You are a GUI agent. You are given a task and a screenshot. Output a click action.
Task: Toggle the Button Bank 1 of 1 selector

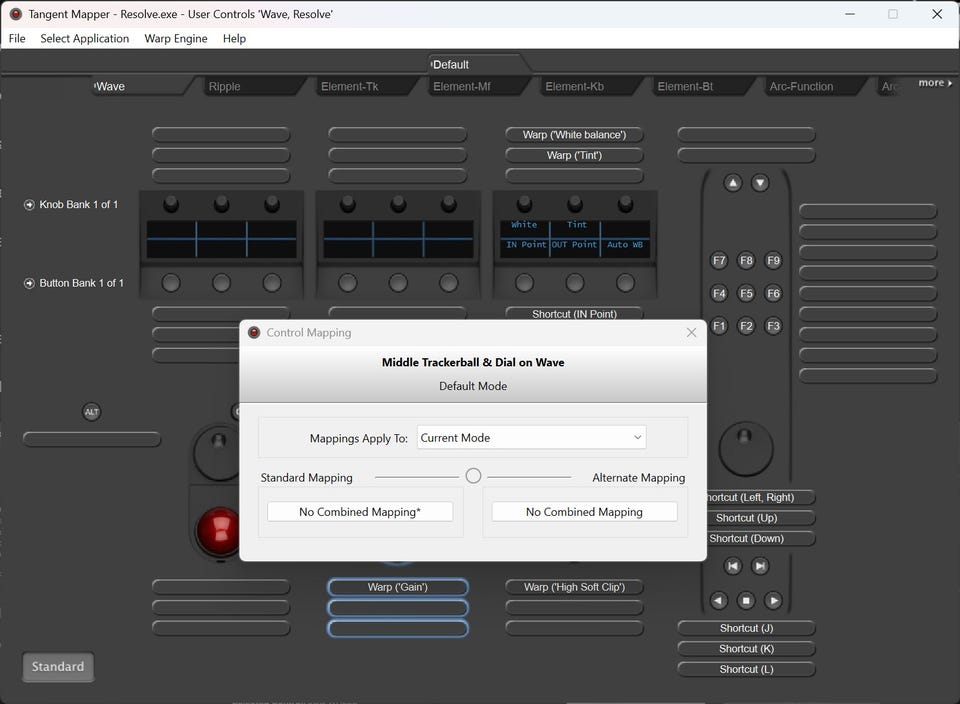[30, 283]
